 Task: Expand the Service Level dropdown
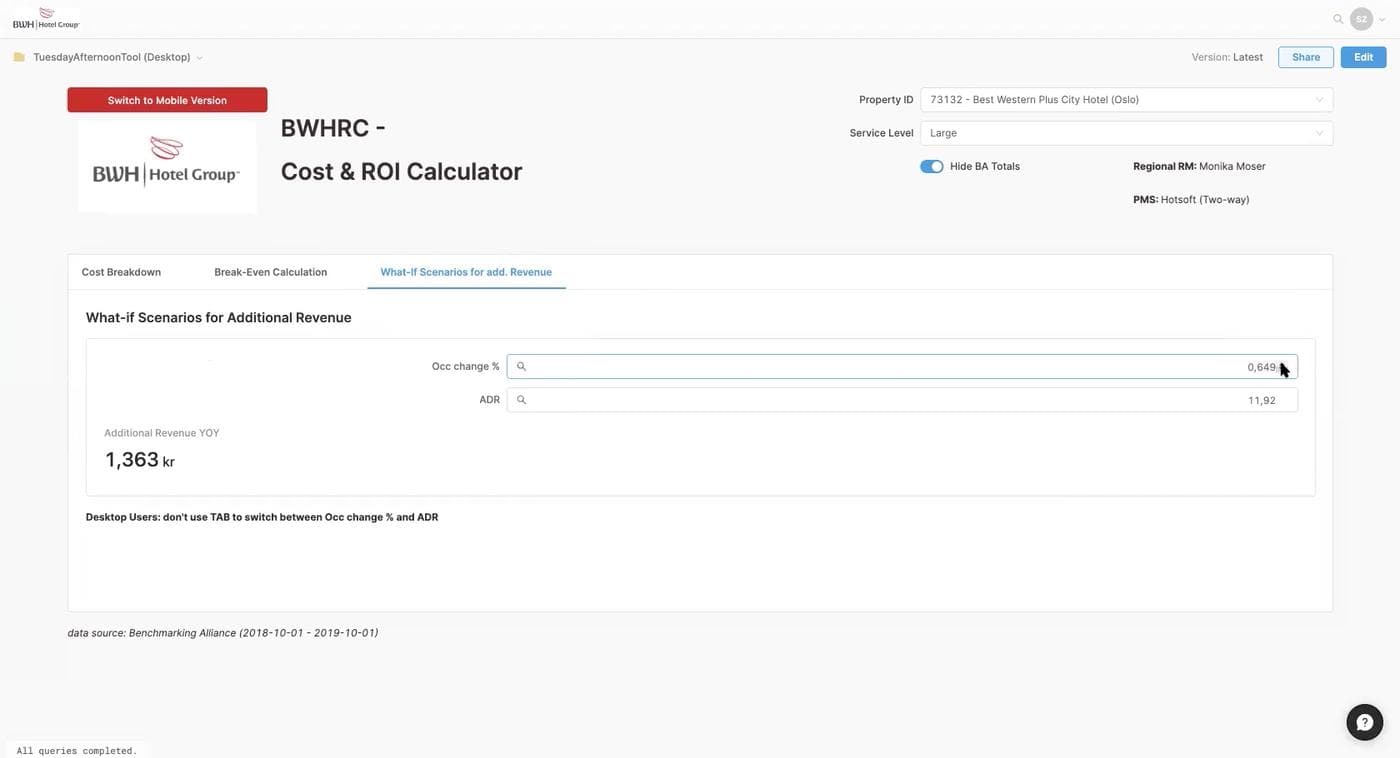point(1126,133)
